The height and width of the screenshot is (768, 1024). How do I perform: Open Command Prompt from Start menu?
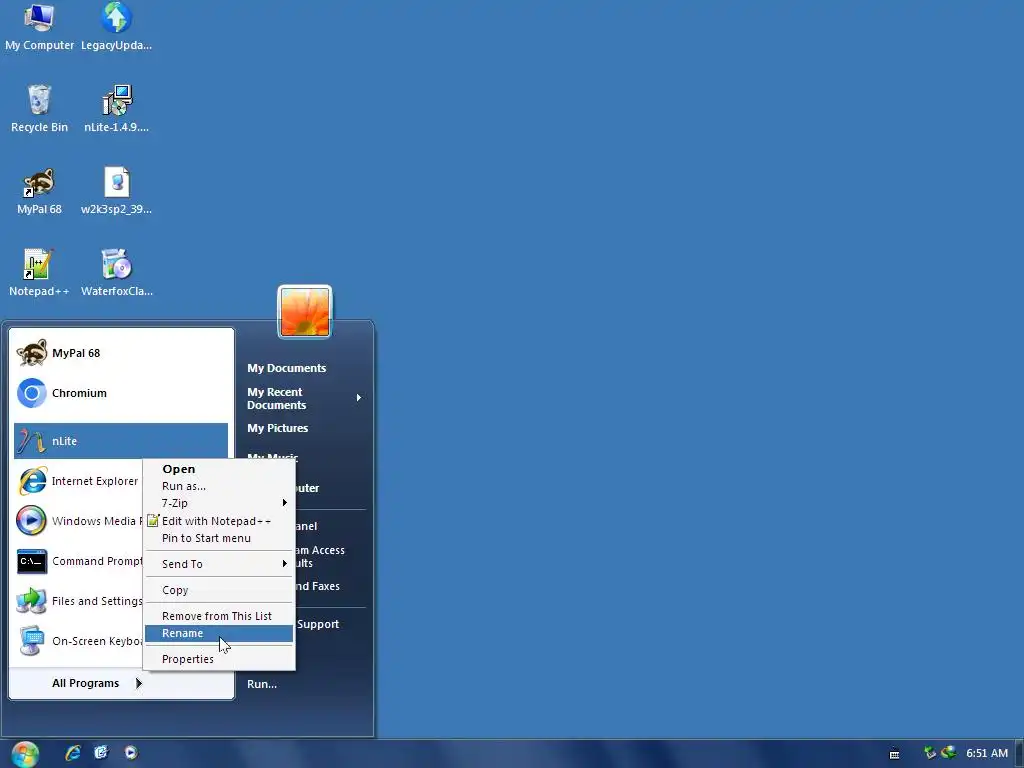coord(78,561)
